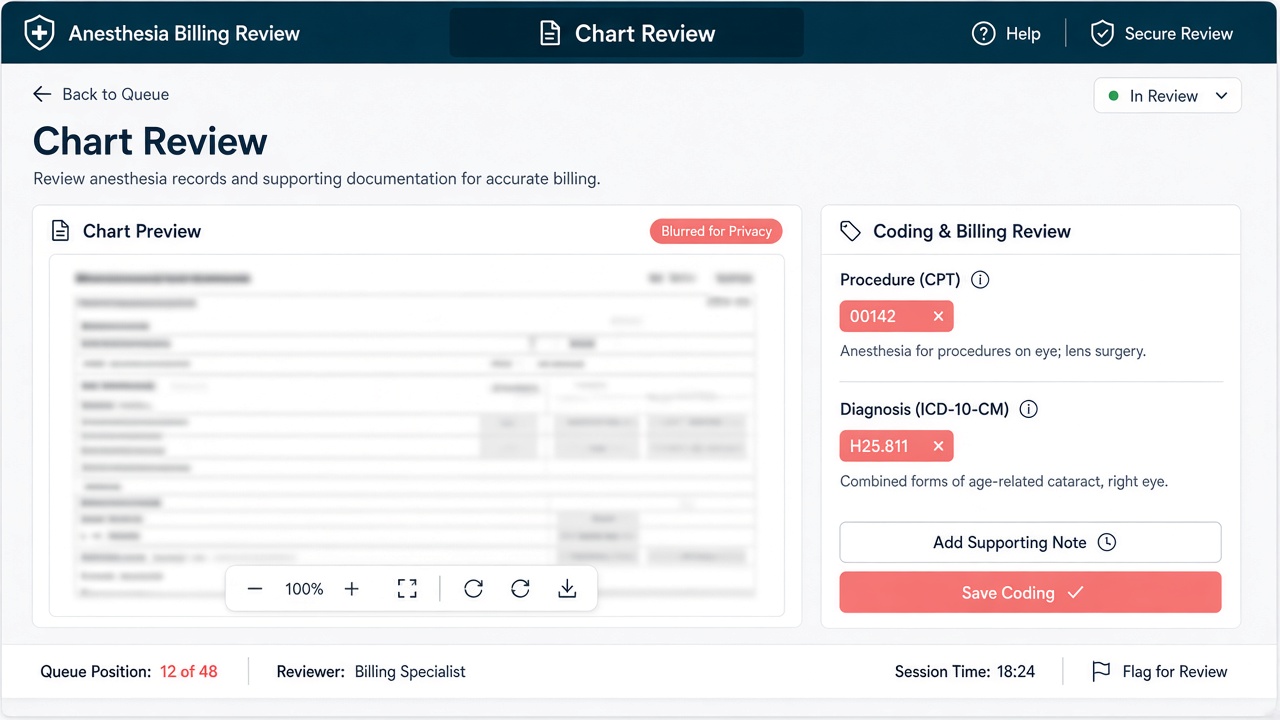Click the Billing Specialist reviewer name
This screenshot has height=720, width=1280.
[x=410, y=672]
